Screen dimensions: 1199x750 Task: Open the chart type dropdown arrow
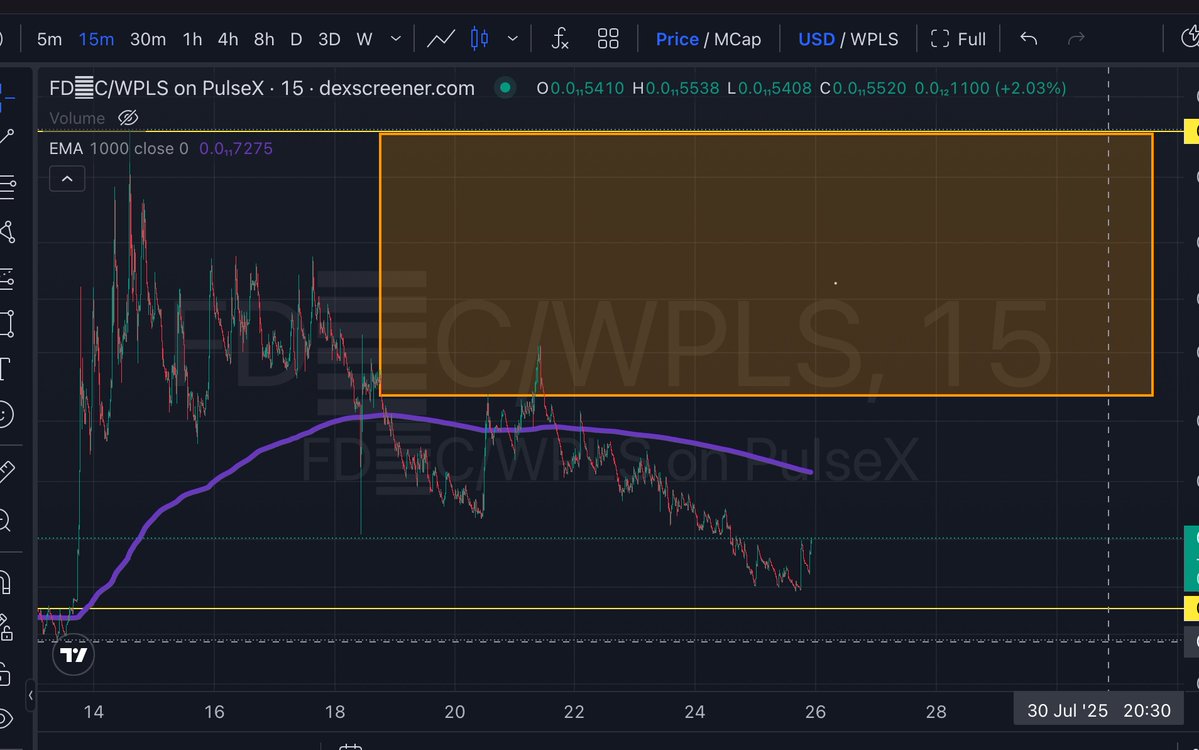pos(512,39)
